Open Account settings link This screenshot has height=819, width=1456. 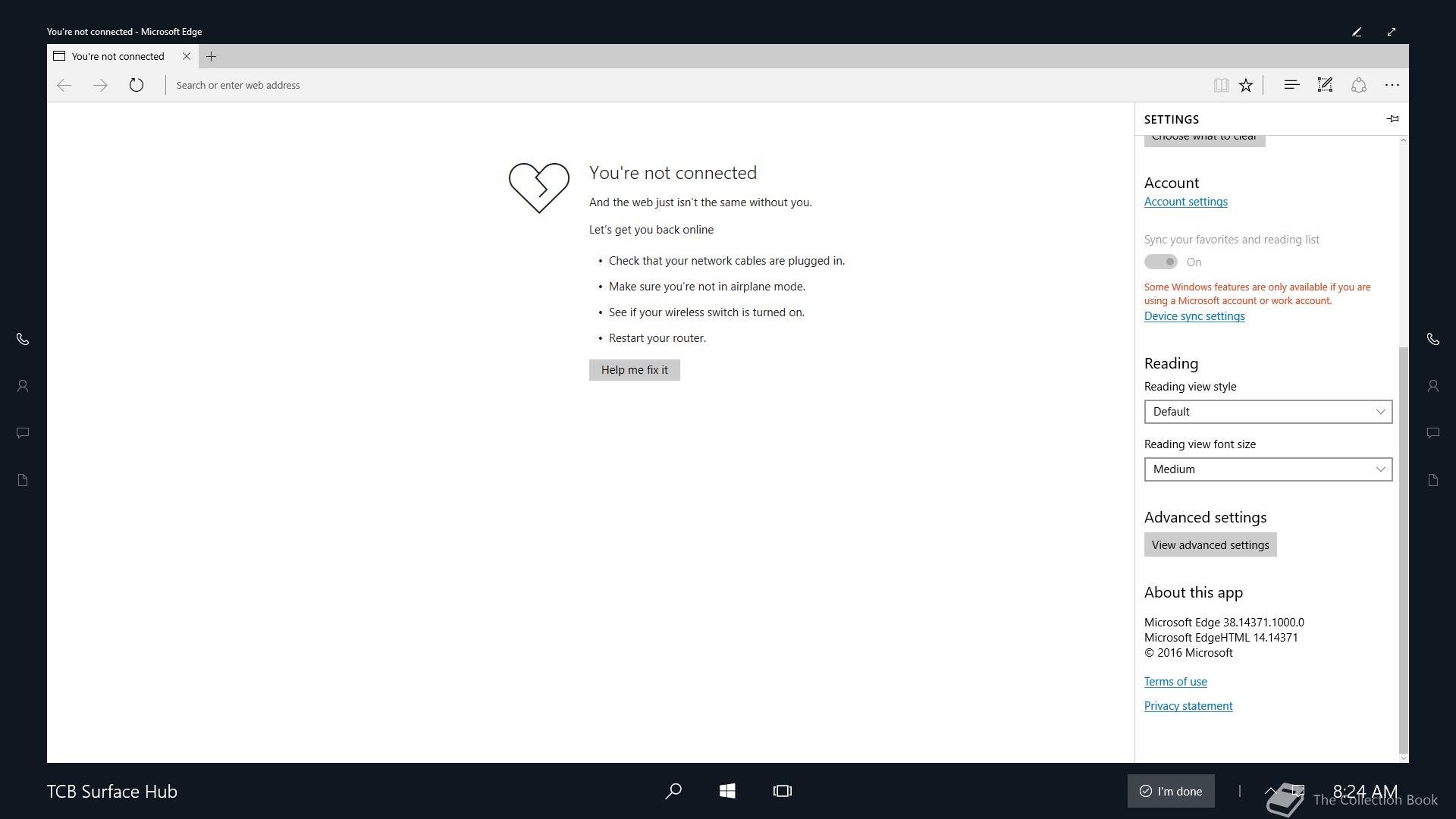[1186, 202]
